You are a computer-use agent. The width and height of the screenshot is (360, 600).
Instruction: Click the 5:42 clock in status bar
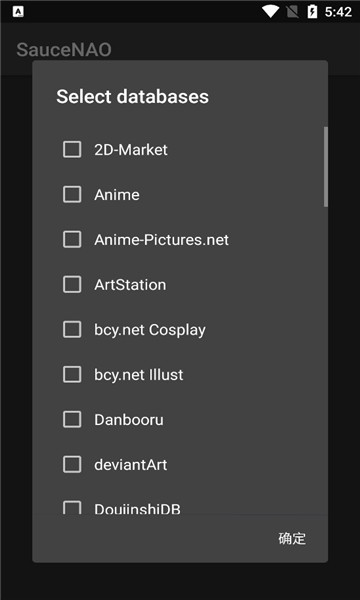pos(338,12)
